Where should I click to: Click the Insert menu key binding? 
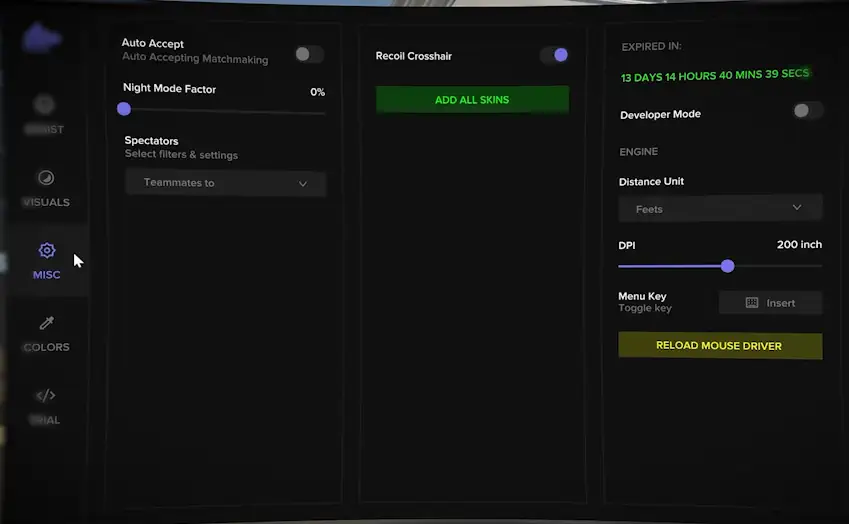point(770,303)
